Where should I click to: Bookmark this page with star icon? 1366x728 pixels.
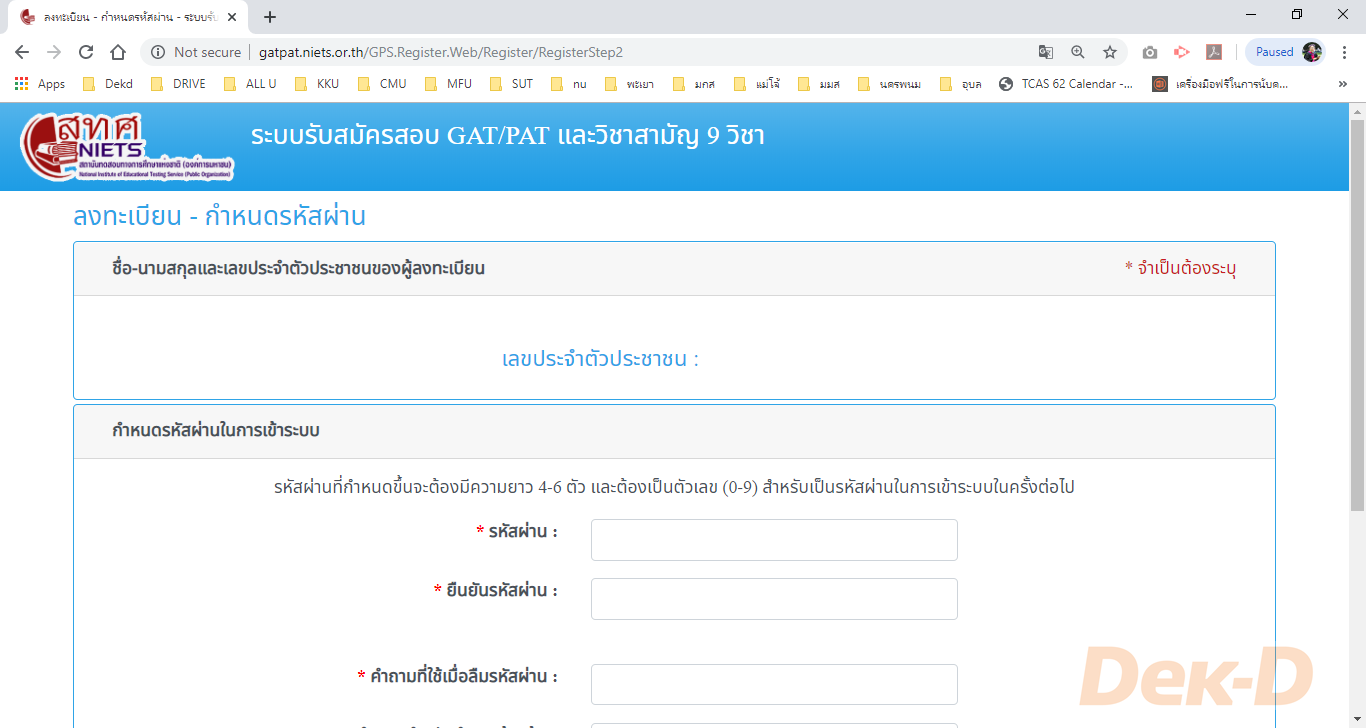[1109, 52]
